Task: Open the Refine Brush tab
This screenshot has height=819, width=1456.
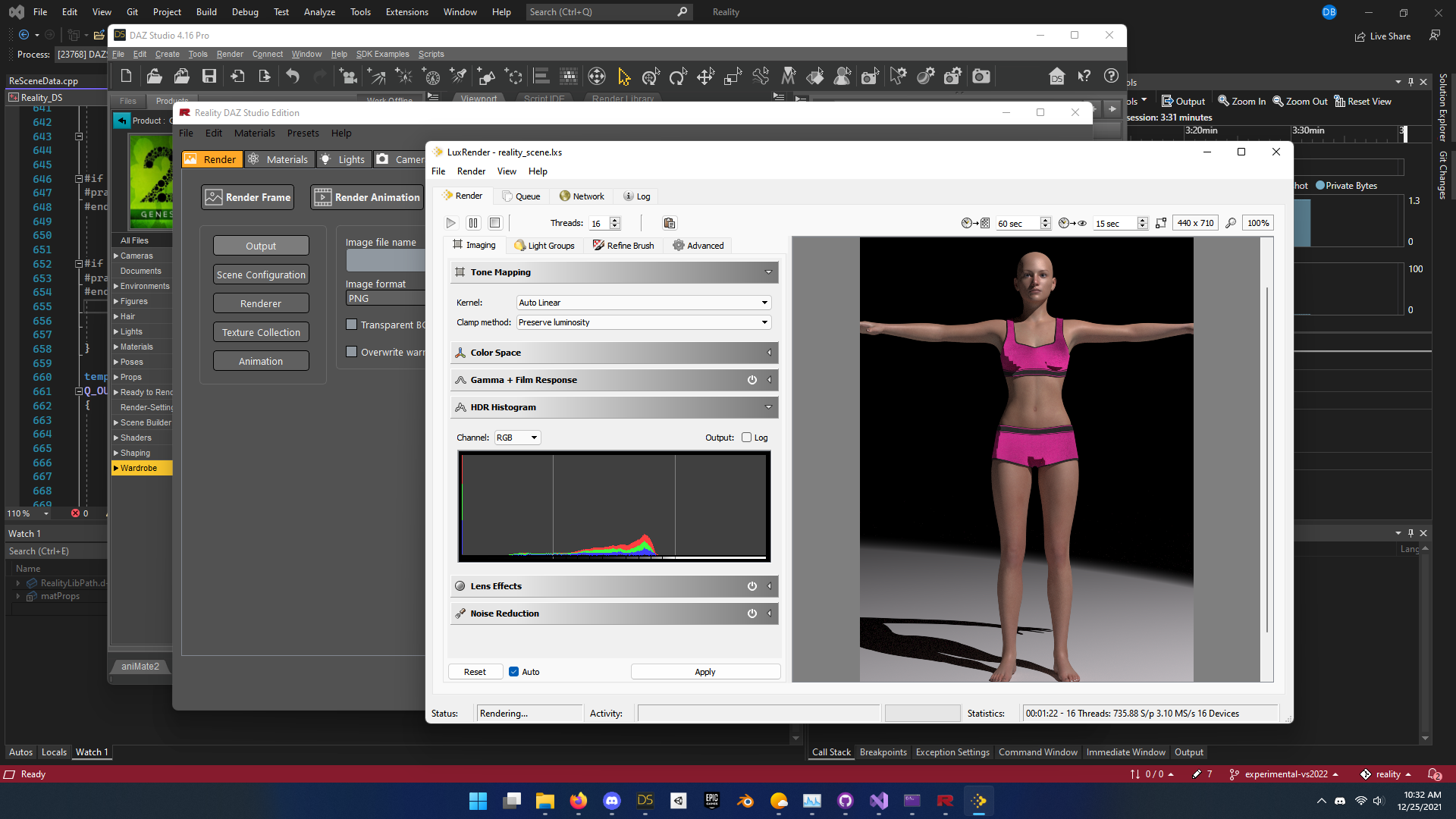Action: click(623, 246)
